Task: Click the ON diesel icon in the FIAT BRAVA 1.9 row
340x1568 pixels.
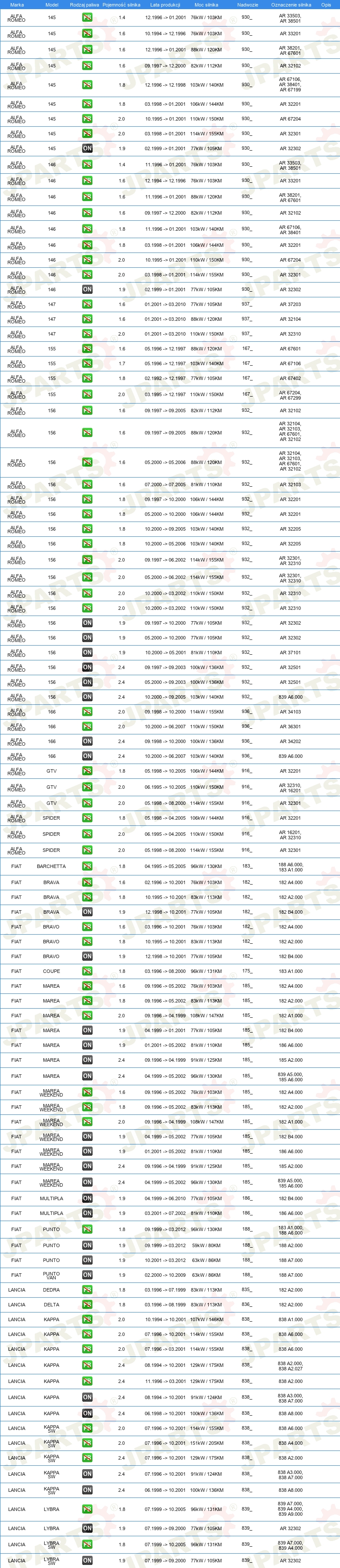Action: (87, 912)
